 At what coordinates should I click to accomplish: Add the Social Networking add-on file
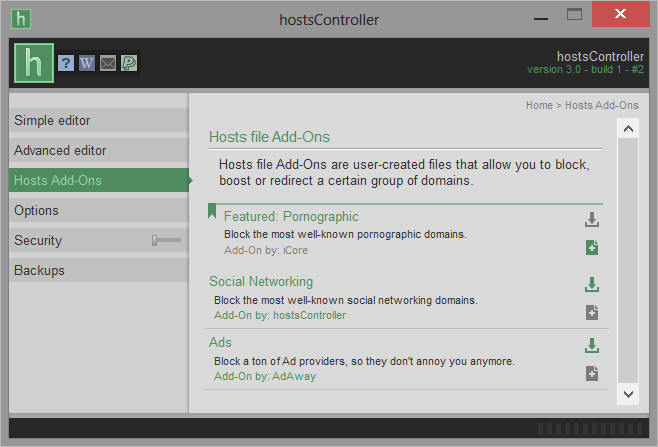(x=592, y=313)
